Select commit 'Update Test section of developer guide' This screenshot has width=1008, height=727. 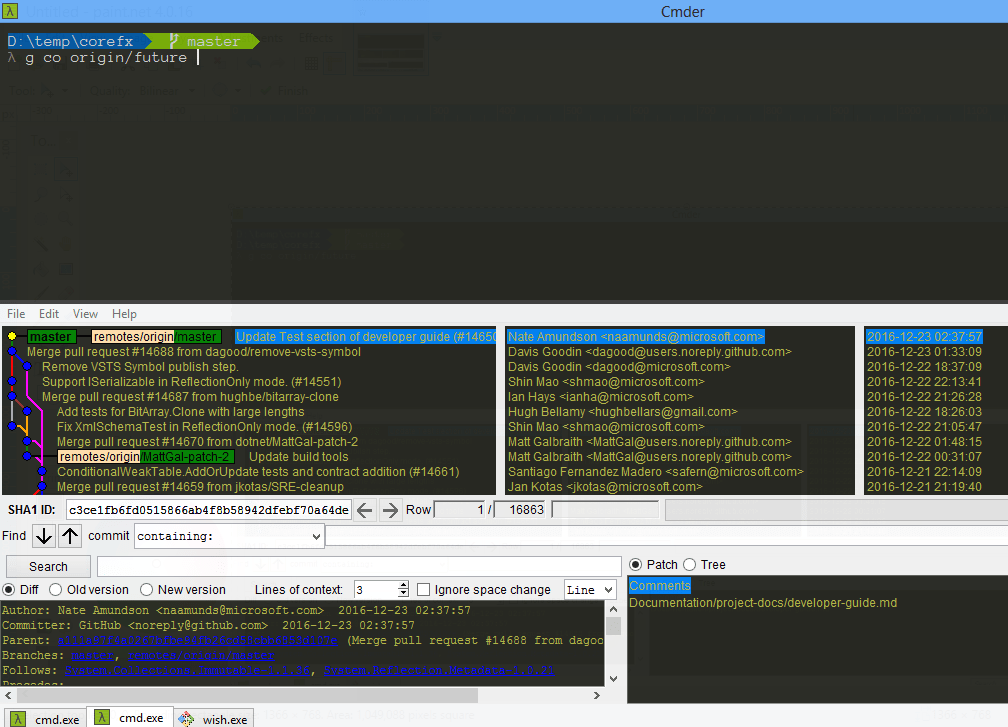click(x=365, y=336)
